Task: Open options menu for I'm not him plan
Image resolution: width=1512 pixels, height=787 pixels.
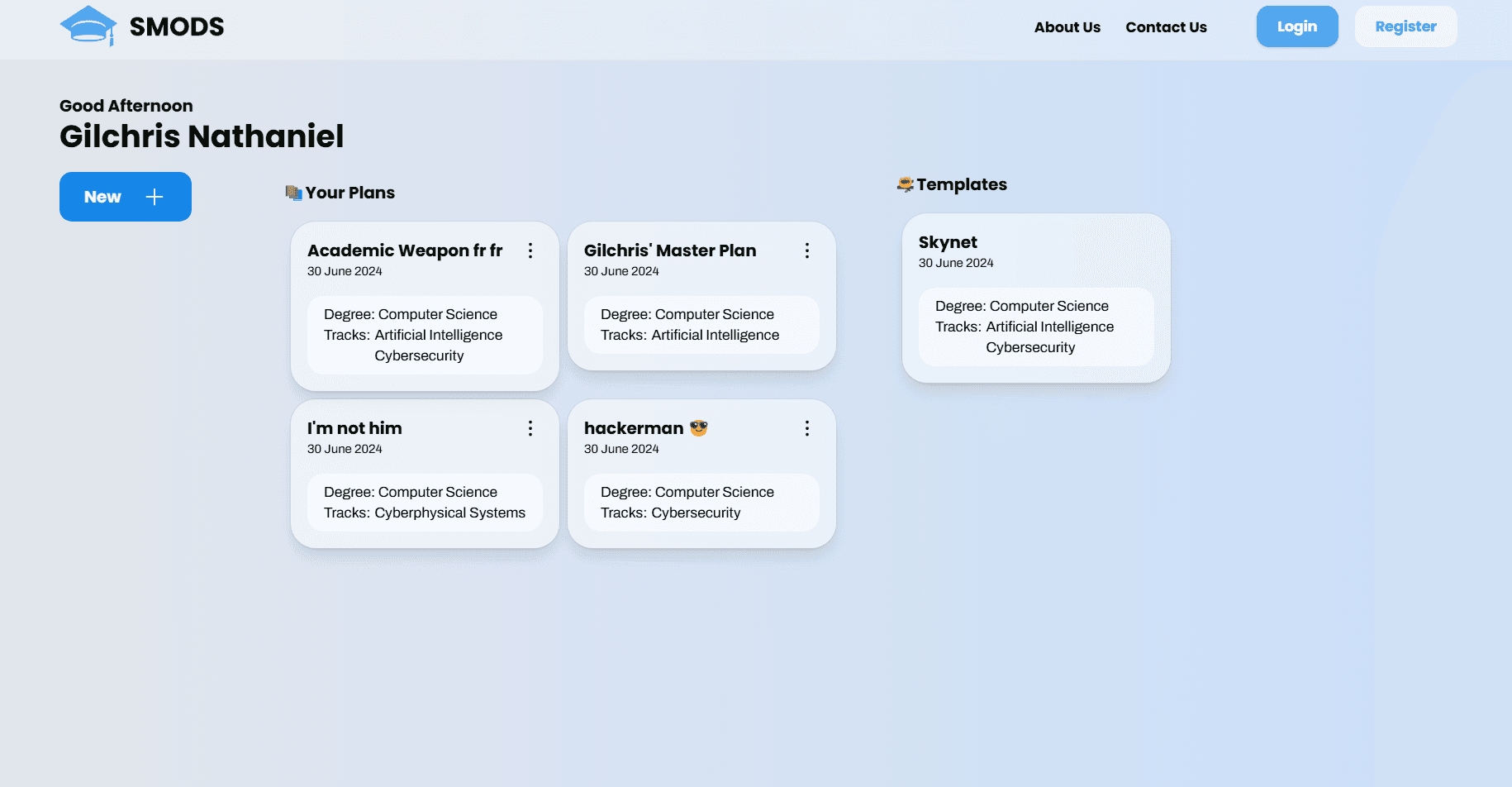Action: (x=530, y=428)
